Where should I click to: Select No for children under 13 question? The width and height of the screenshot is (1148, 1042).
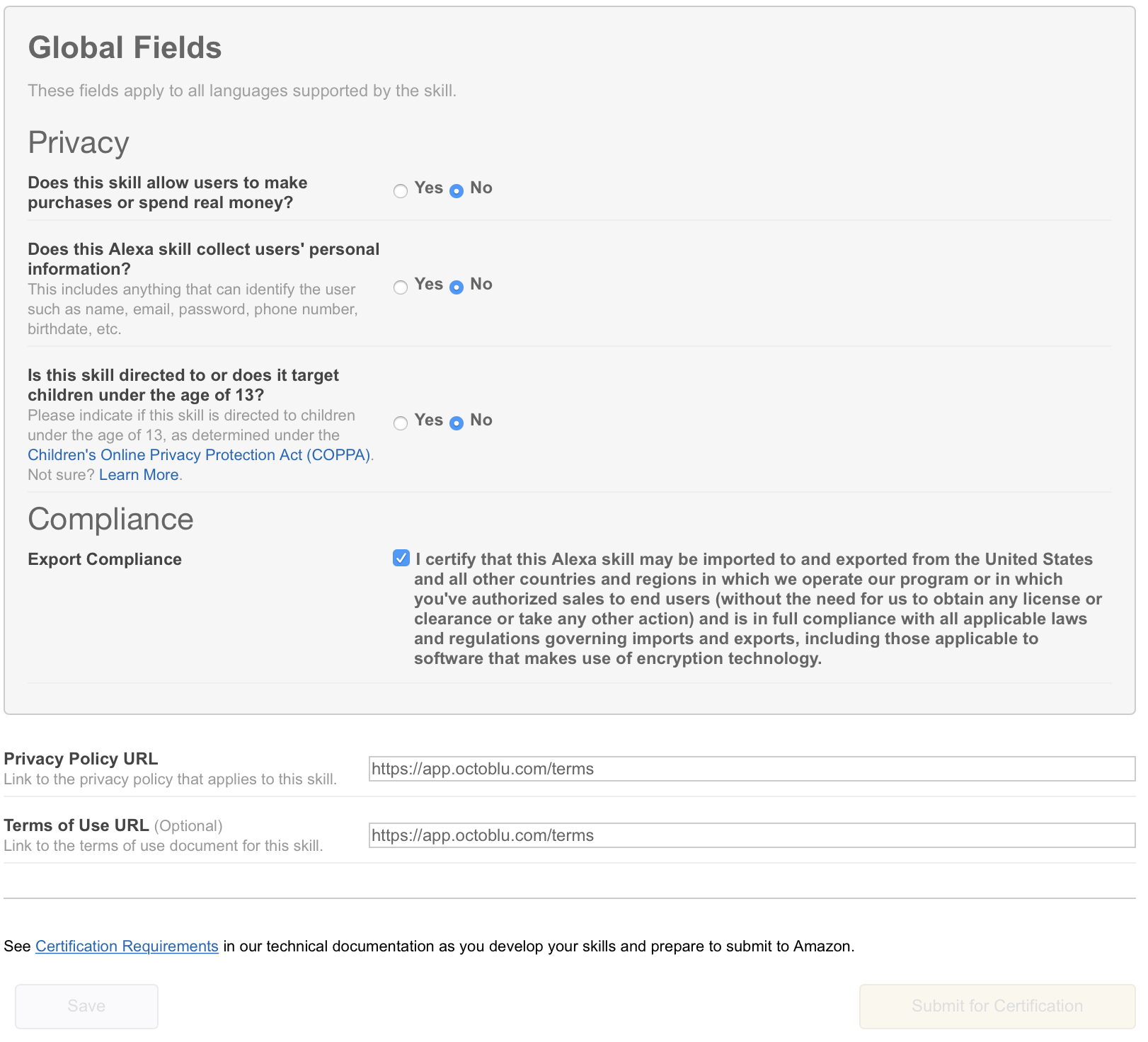point(457,423)
